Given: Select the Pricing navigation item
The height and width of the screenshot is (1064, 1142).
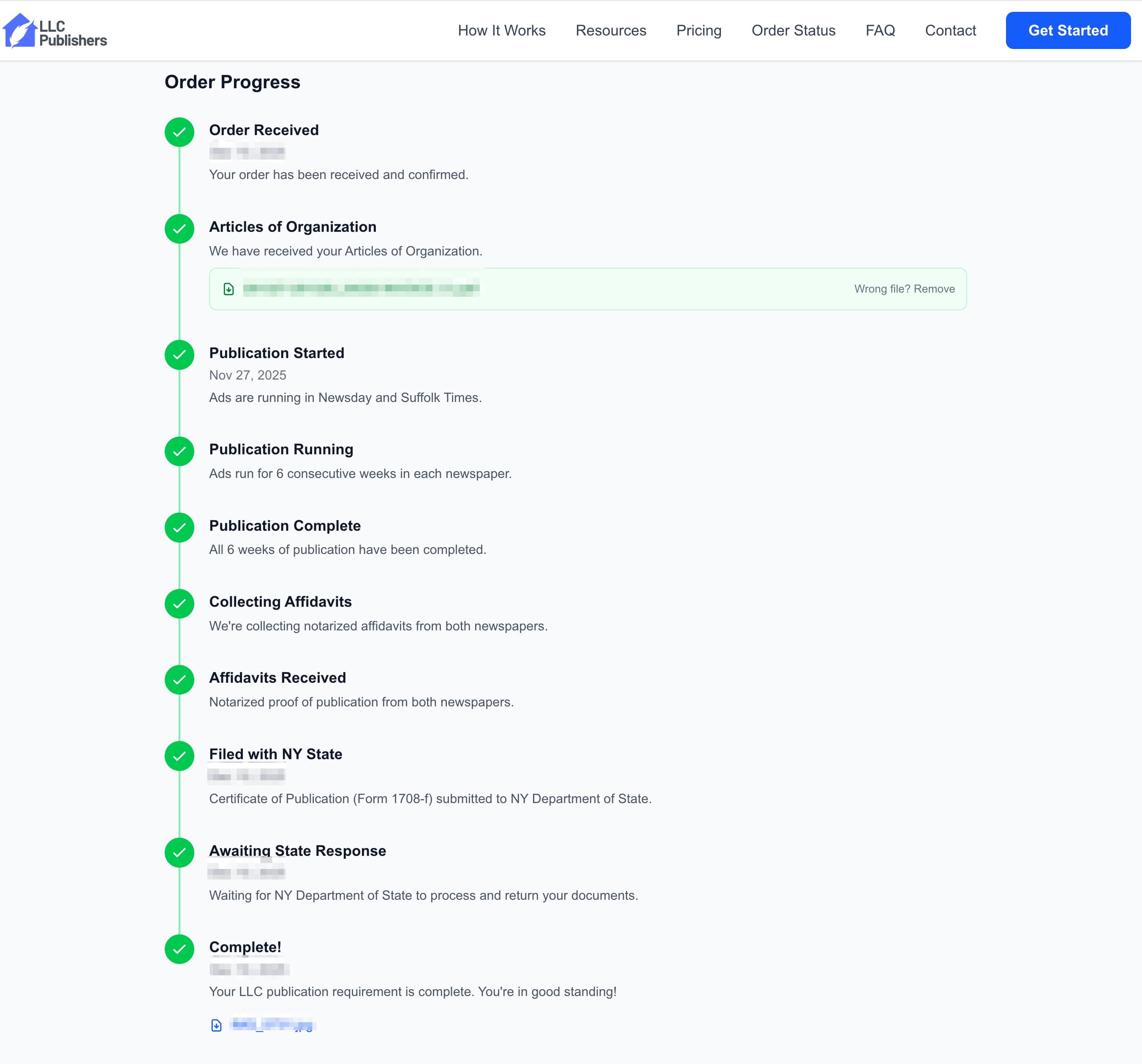Looking at the screenshot, I should [699, 30].
